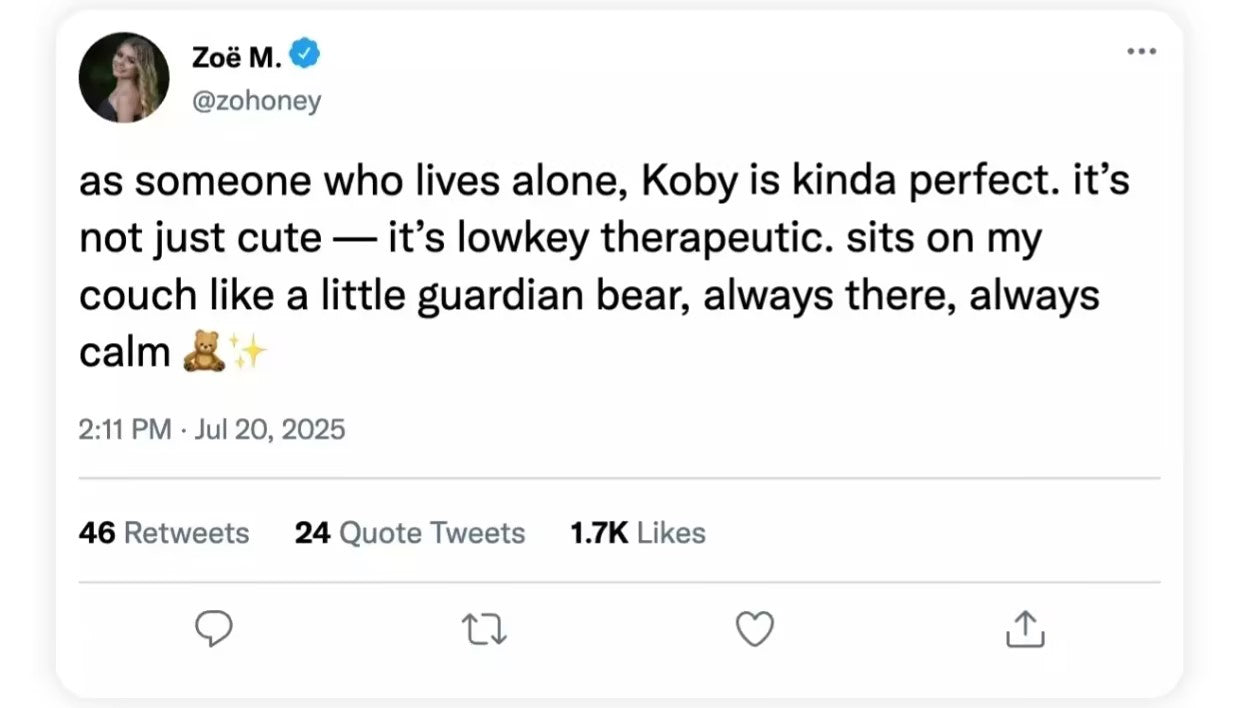Like the tweet with the heart icon
The height and width of the screenshot is (708, 1235).
[x=754, y=629]
